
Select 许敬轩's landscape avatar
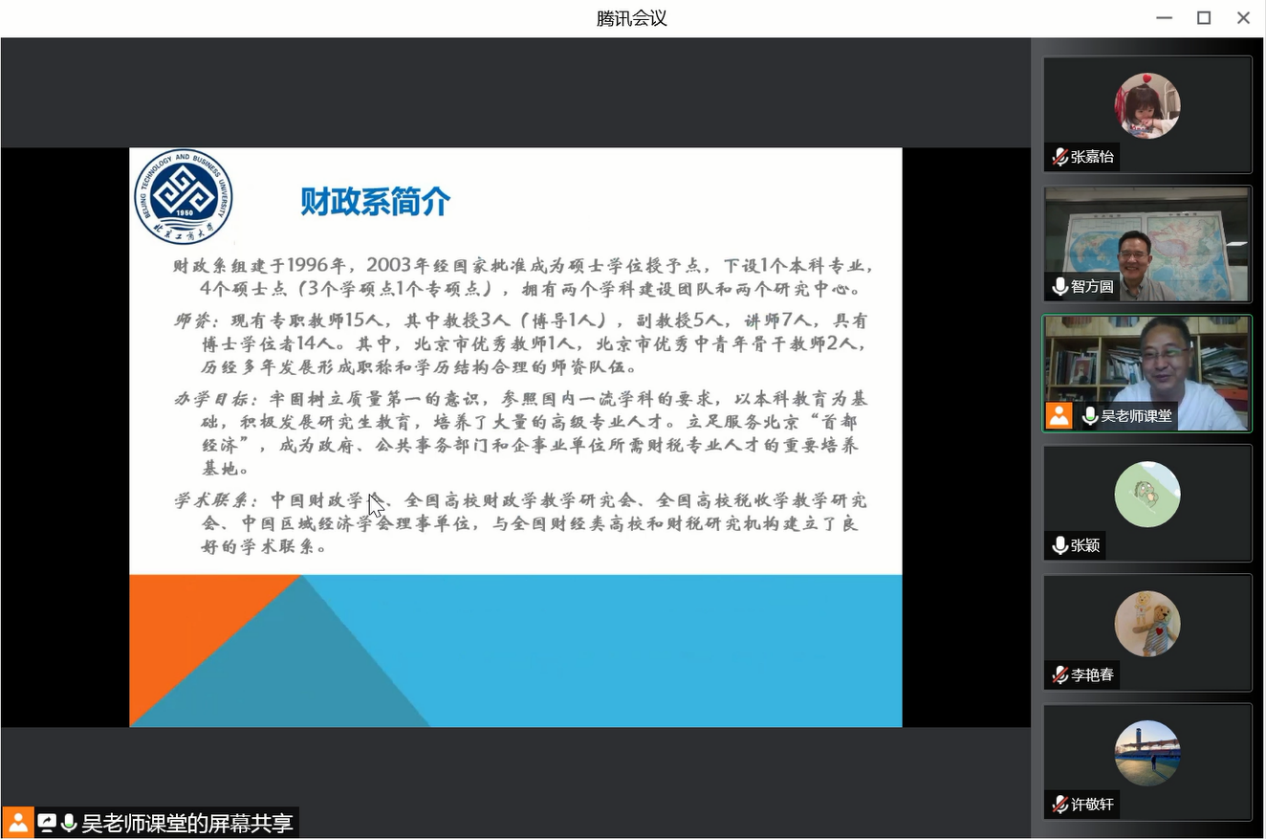1147,752
